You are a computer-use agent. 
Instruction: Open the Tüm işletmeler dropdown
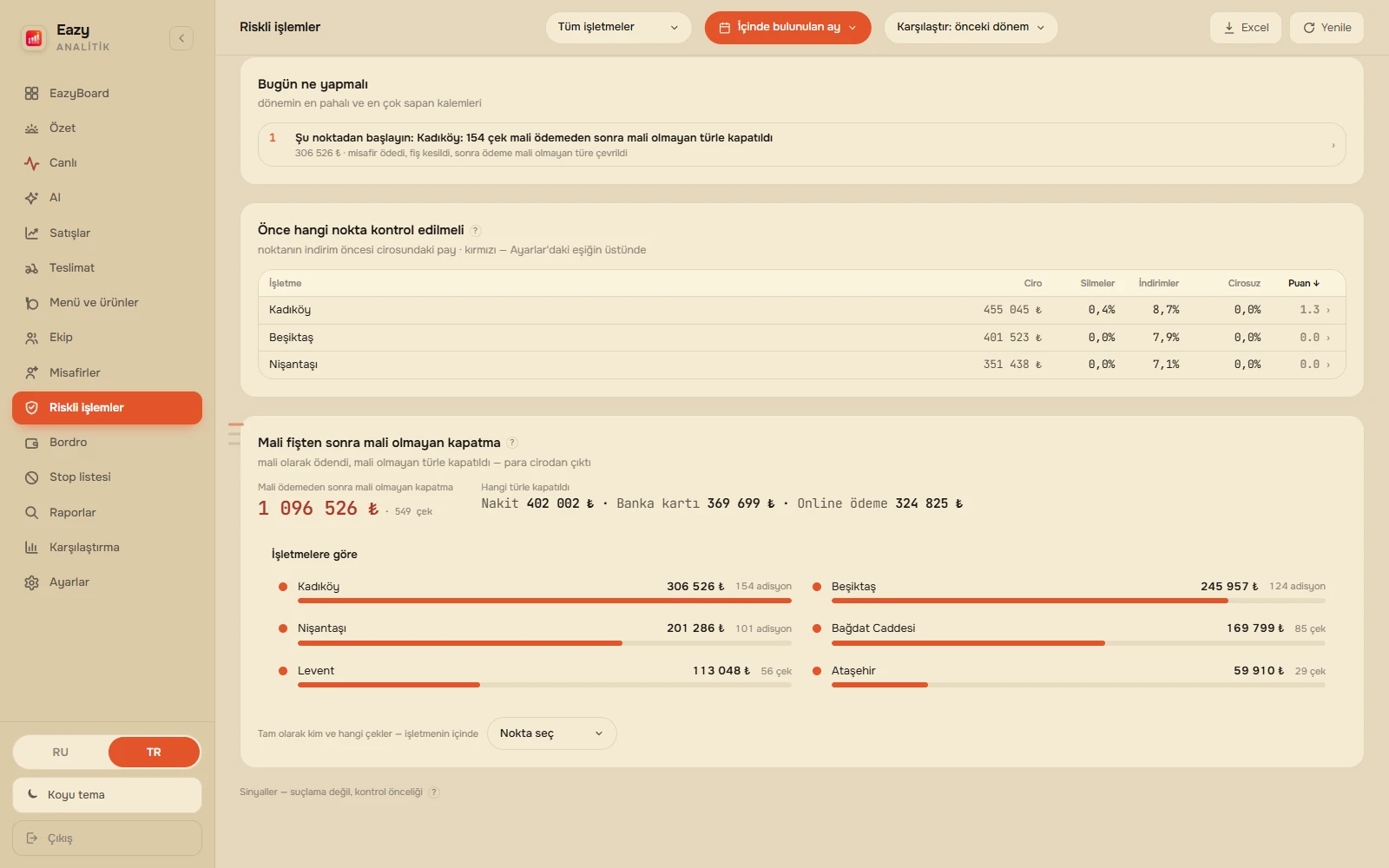point(618,27)
